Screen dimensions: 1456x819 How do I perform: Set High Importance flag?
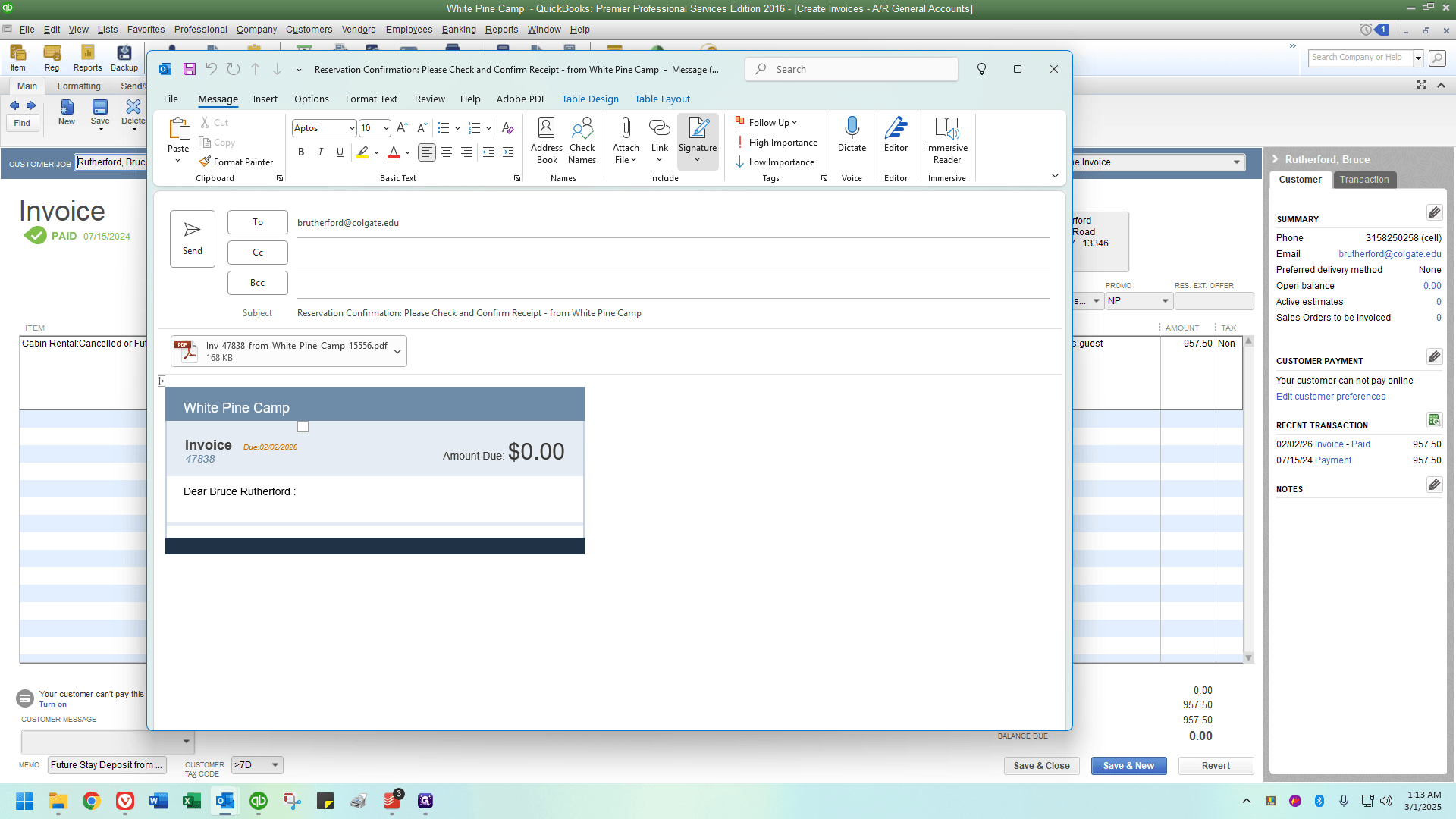pyautogui.click(x=777, y=142)
